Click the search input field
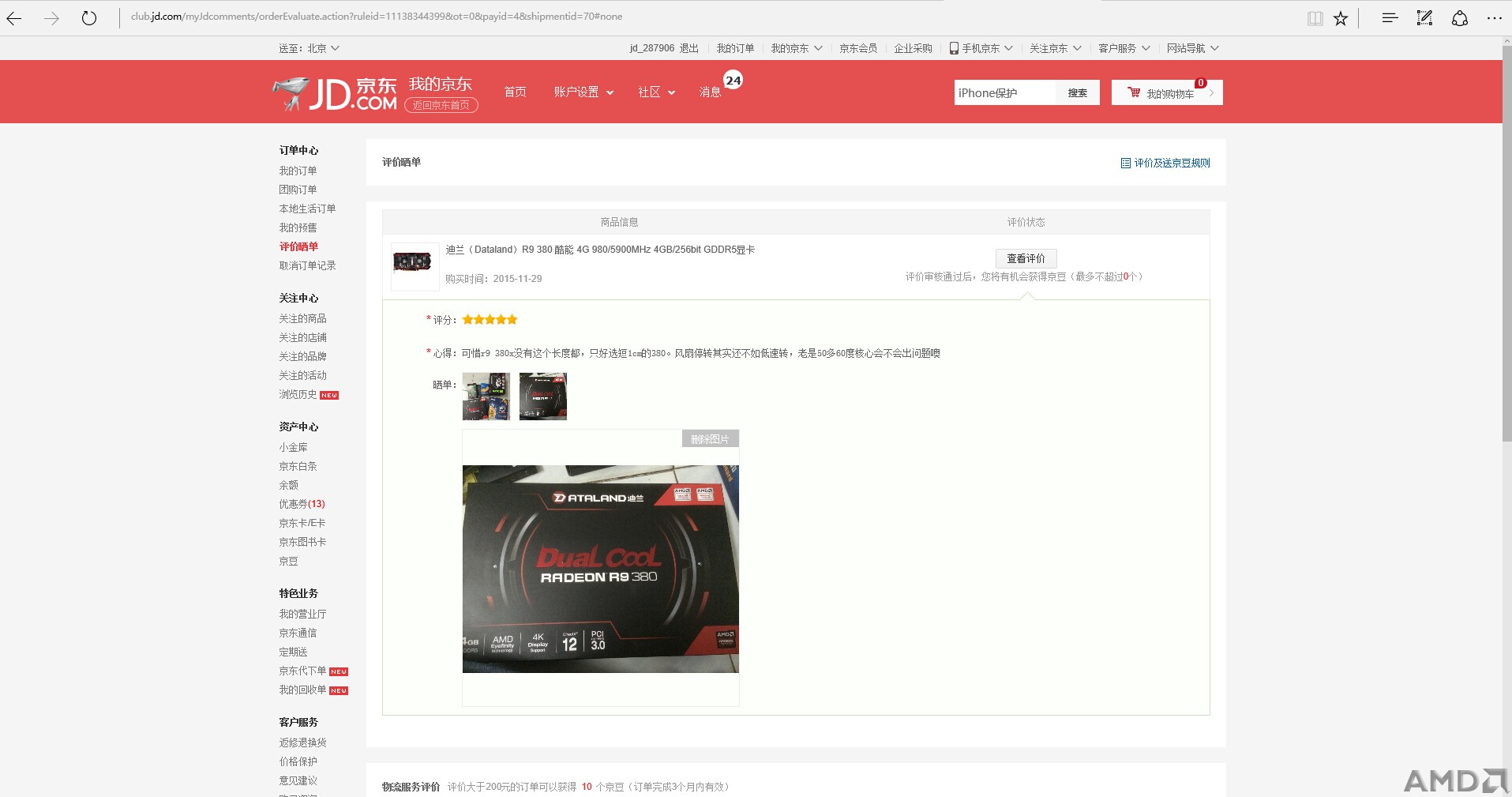Viewport: 1512px width, 797px height. 1005,93
